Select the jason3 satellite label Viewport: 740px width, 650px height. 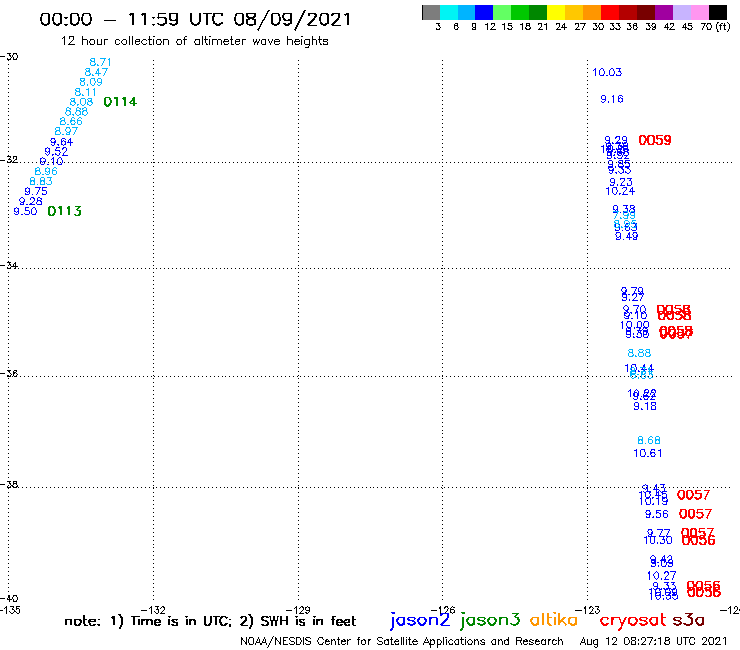[490, 620]
